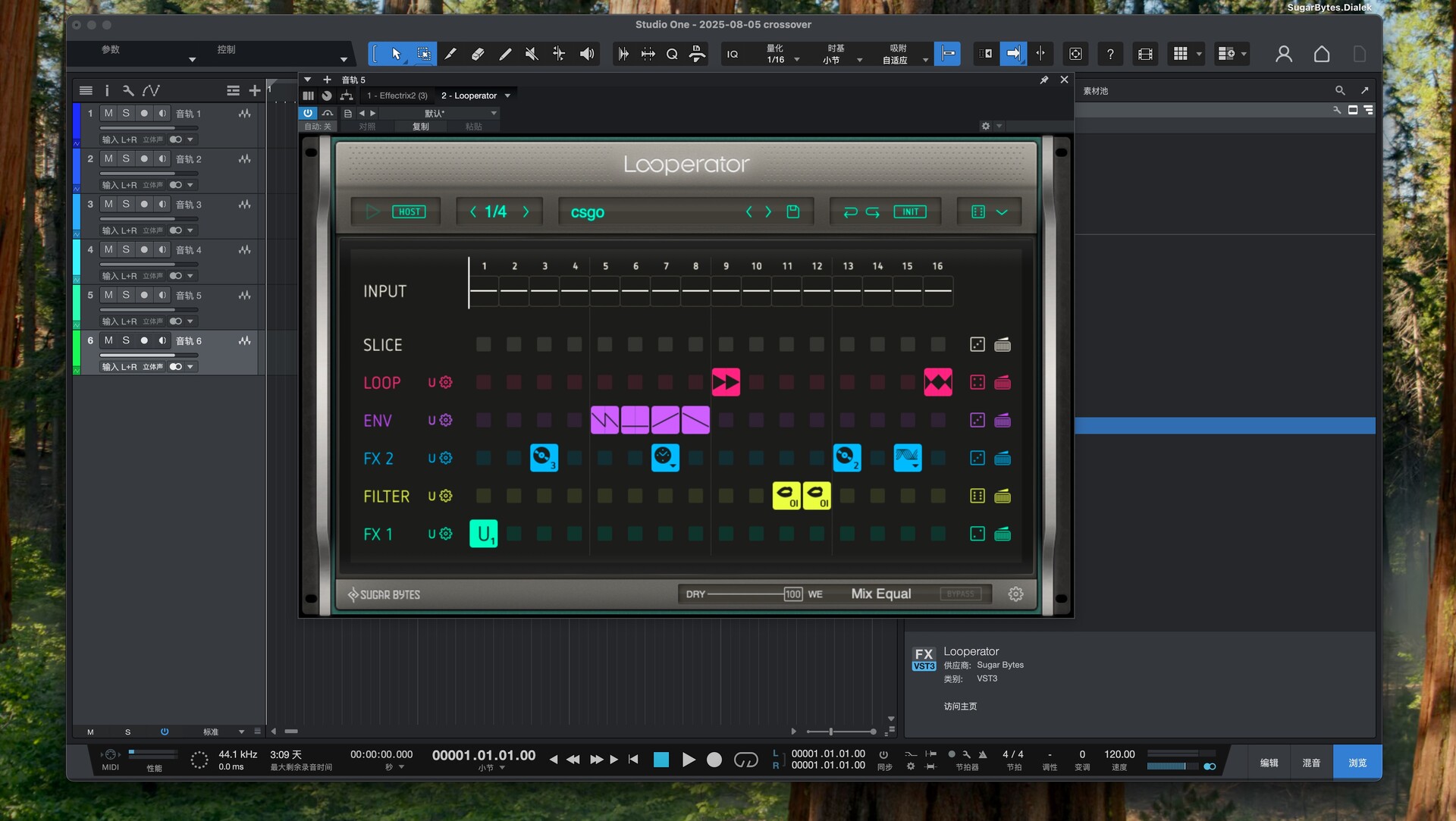Open the video player film icon
This screenshot has height=821, width=1456.
1145,54
